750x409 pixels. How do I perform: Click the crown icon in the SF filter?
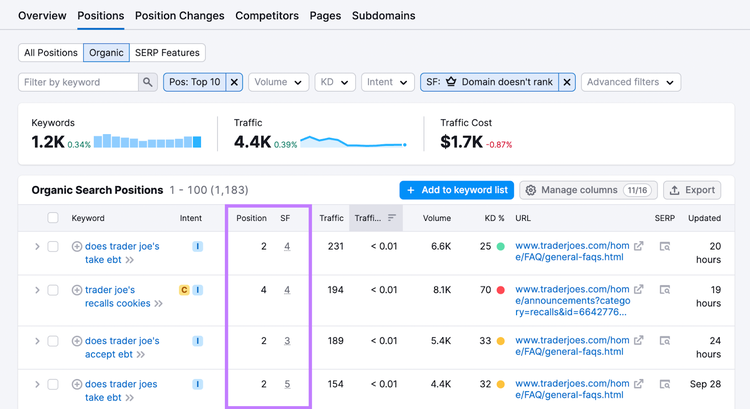451,82
